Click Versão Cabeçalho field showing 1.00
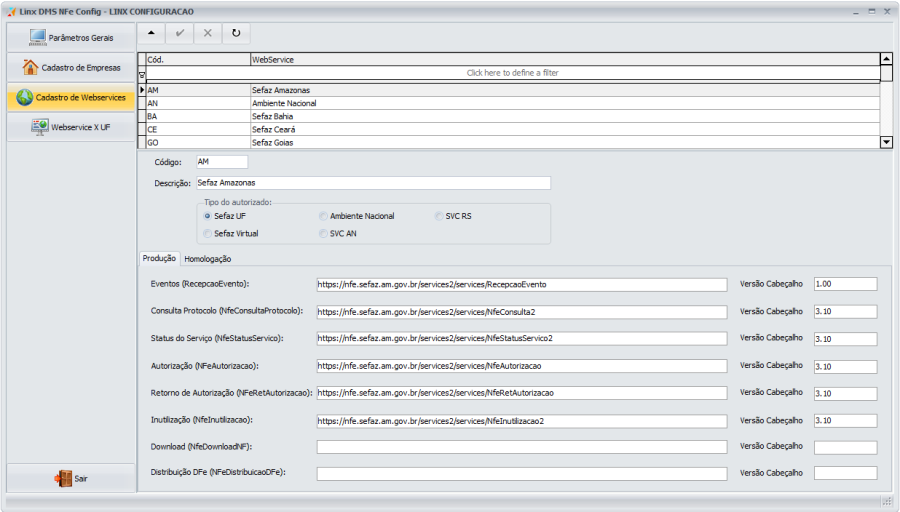Viewport: 900px width, 512px height. click(x=845, y=284)
